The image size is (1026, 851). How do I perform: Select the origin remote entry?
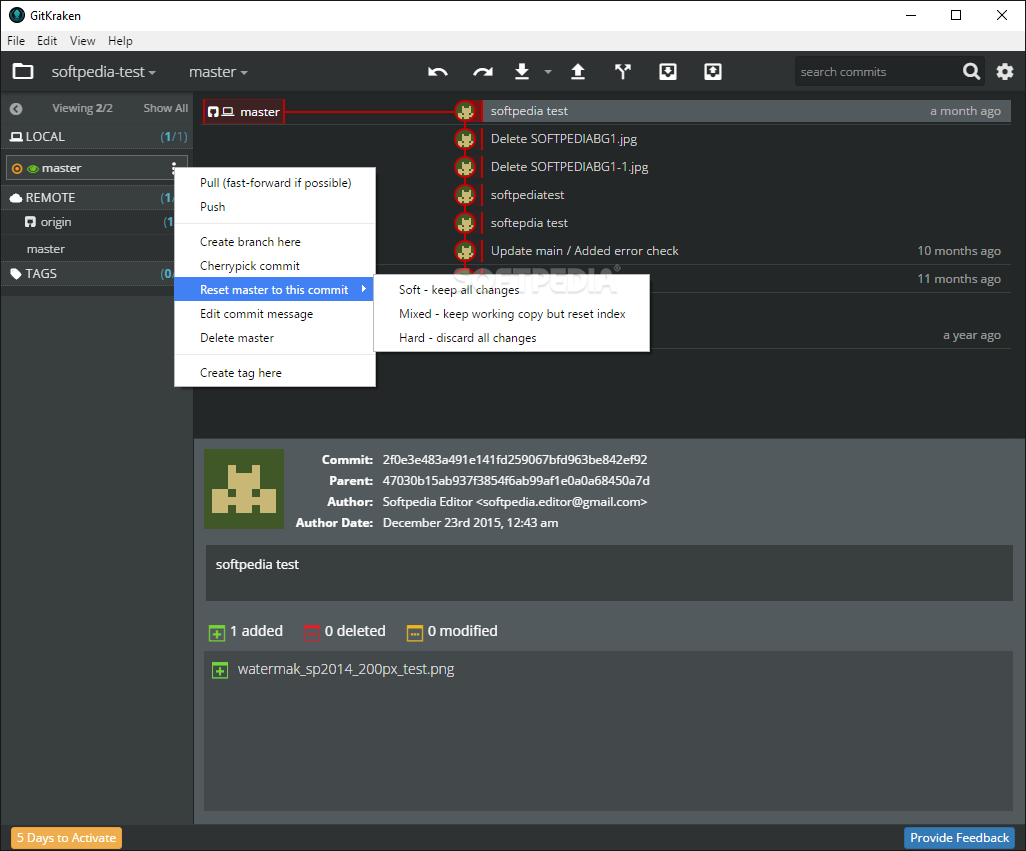[x=56, y=222]
